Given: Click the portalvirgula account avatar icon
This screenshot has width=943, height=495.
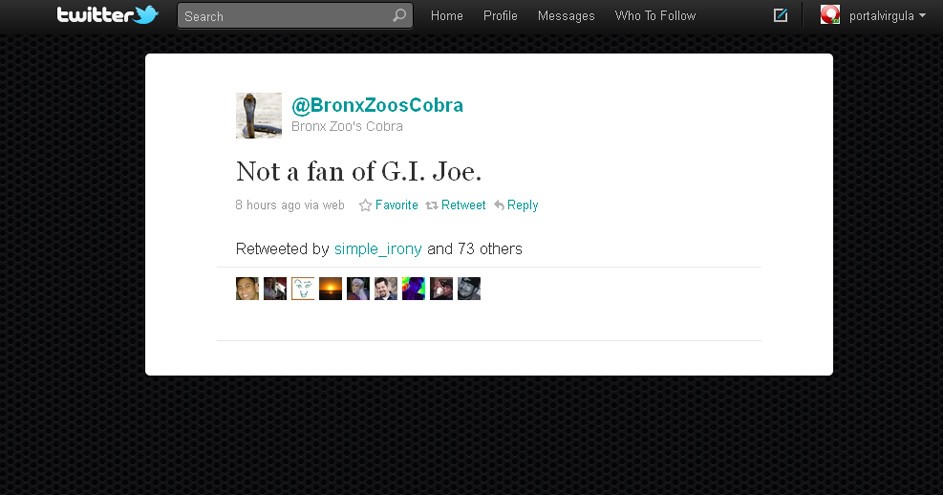Looking at the screenshot, I should [830, 15].
